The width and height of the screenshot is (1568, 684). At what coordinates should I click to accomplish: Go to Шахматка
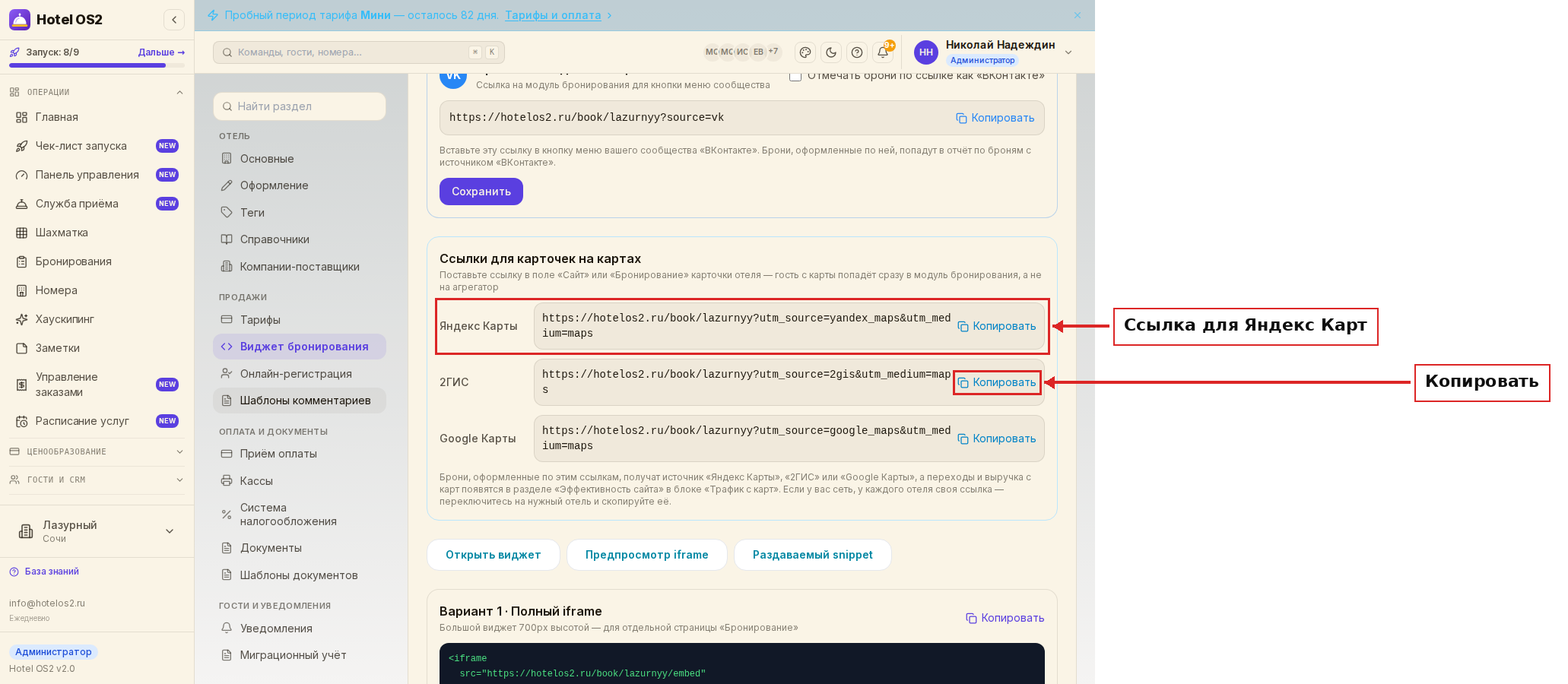97,233
